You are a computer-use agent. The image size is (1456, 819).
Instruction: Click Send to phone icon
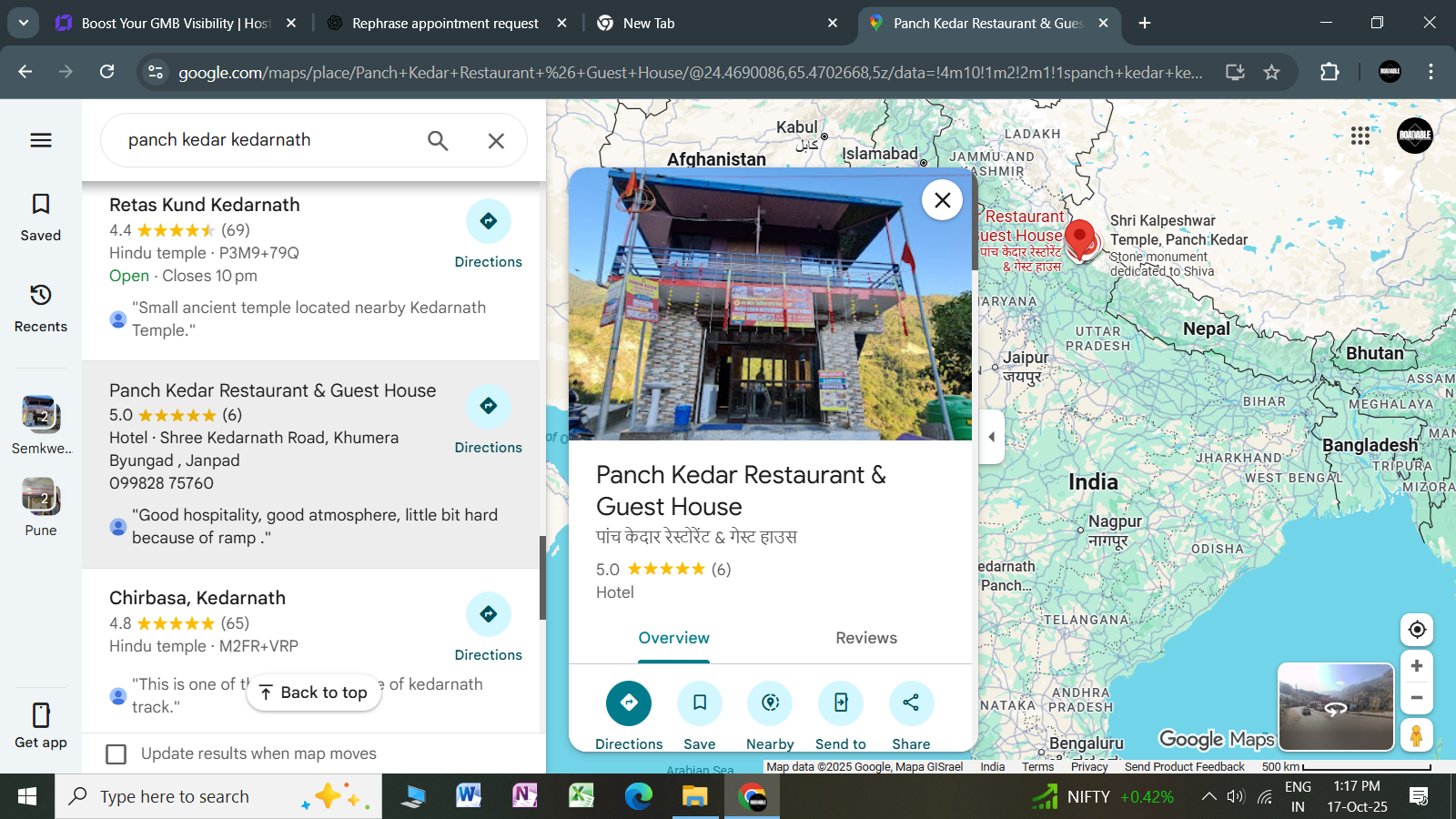(x=841, y=703)
